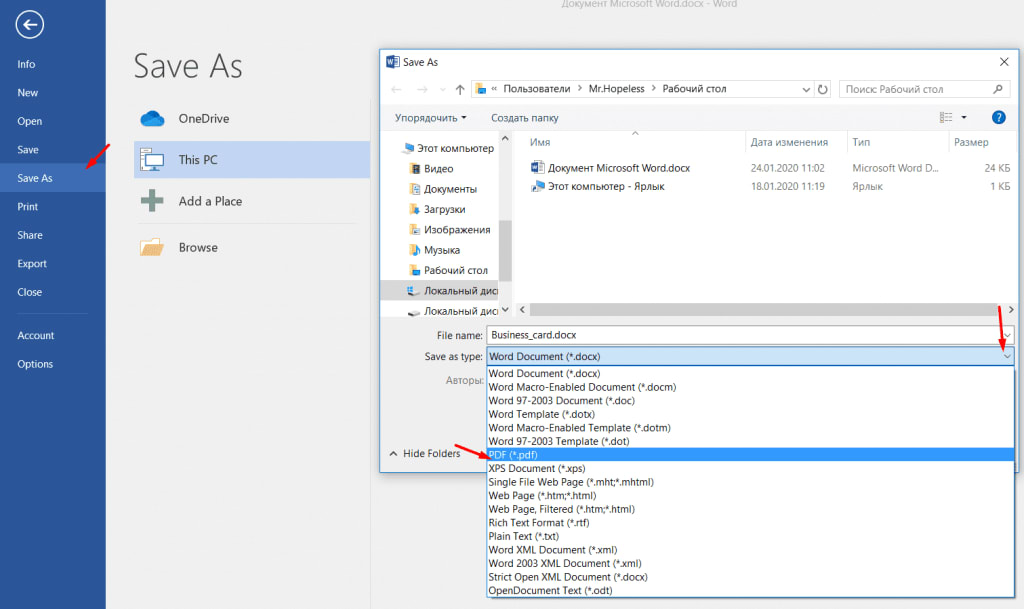
Task: Click the Музыка folder icon
Action: coord(415,250)
